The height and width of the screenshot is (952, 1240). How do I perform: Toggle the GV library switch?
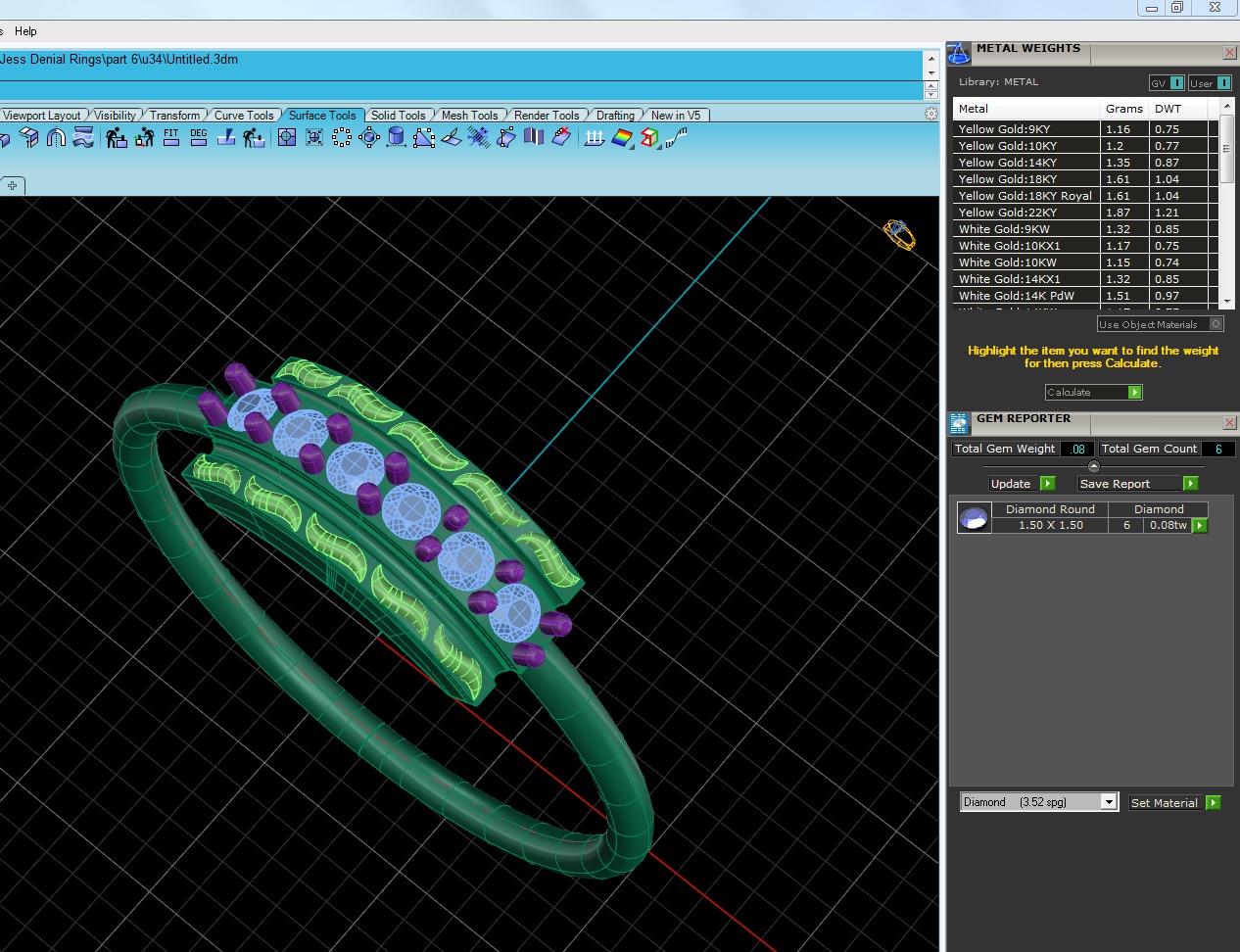tap(1168, 83)
